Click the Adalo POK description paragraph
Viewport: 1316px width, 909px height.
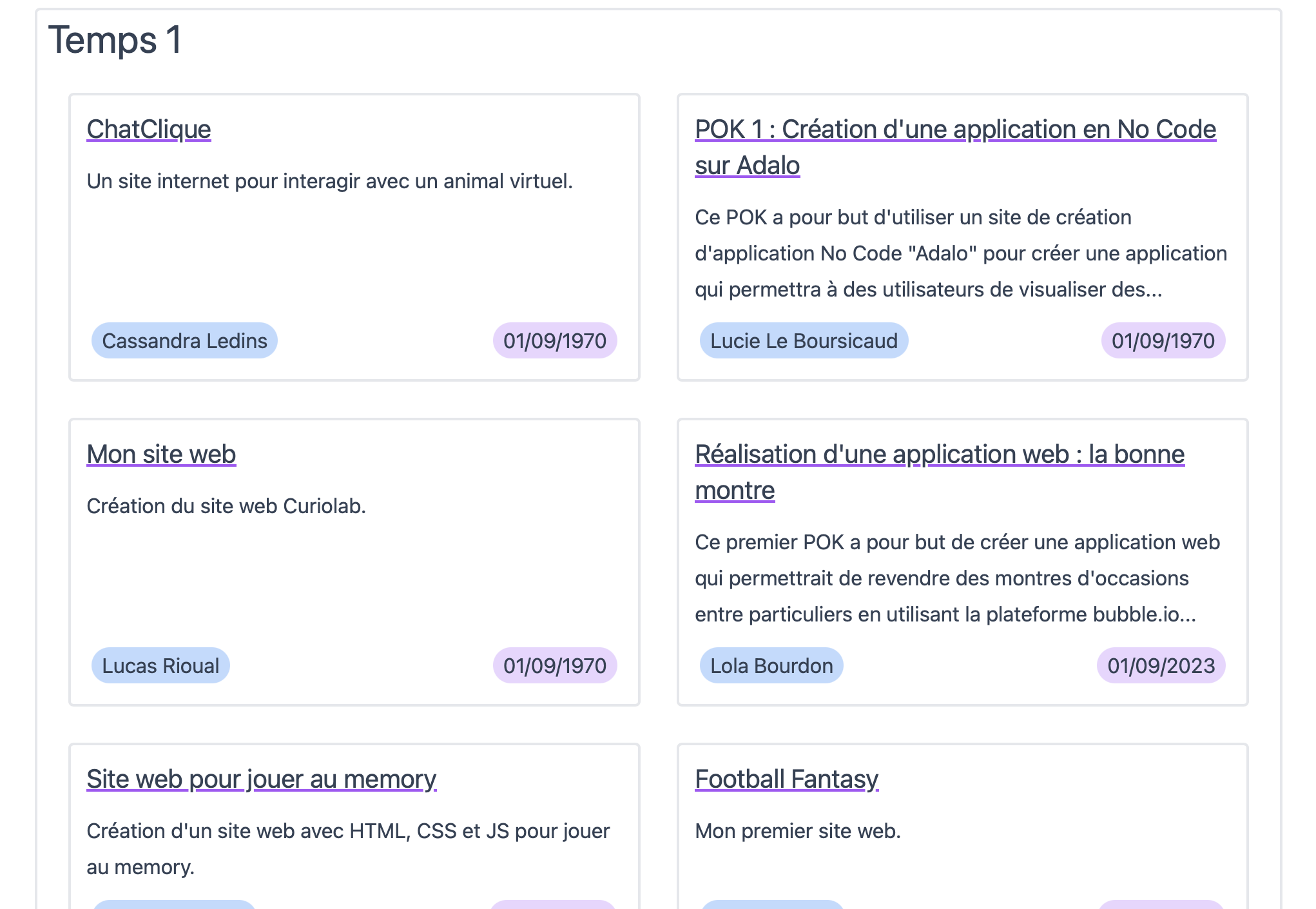click(960, 253)
